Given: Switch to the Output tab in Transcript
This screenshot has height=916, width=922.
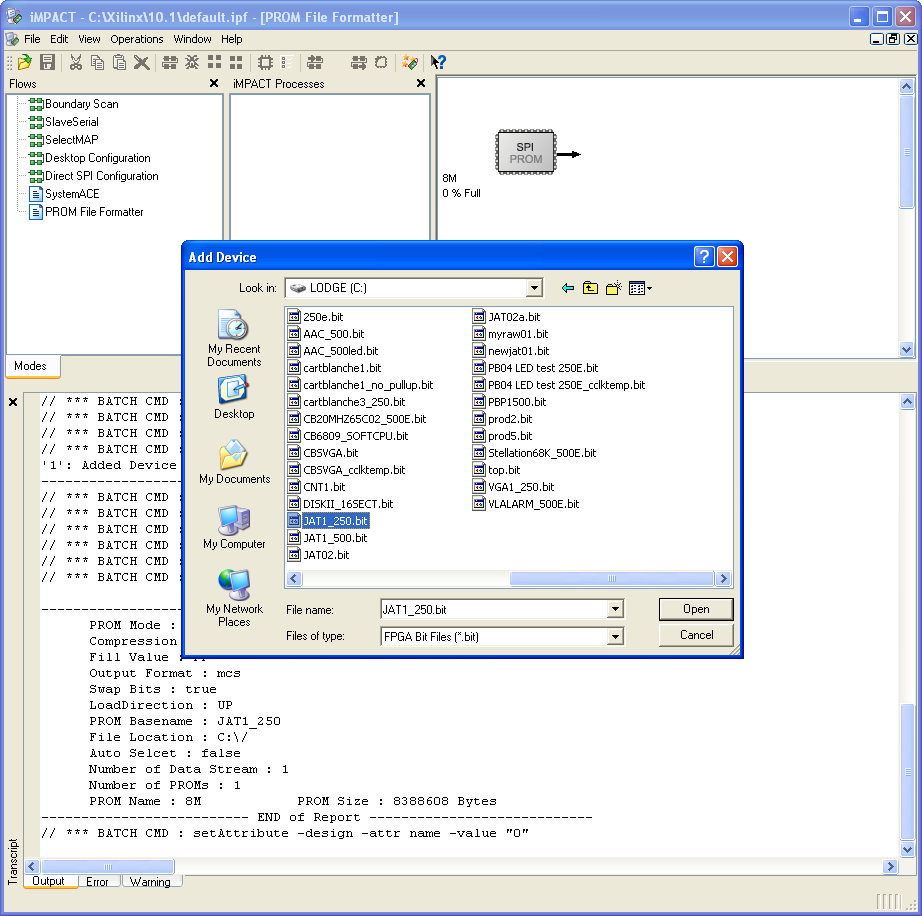Looking at the screenshot, I should click(49, 881).
